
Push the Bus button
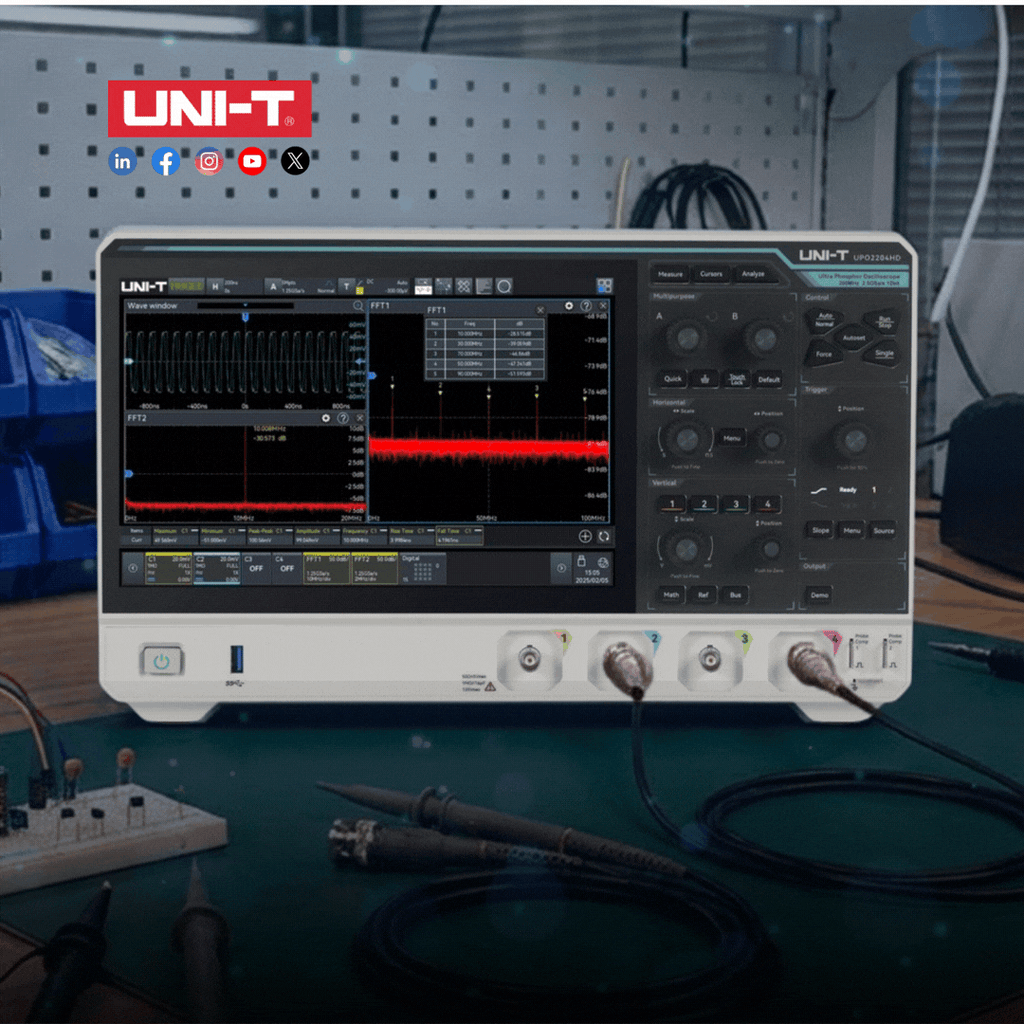735,595
